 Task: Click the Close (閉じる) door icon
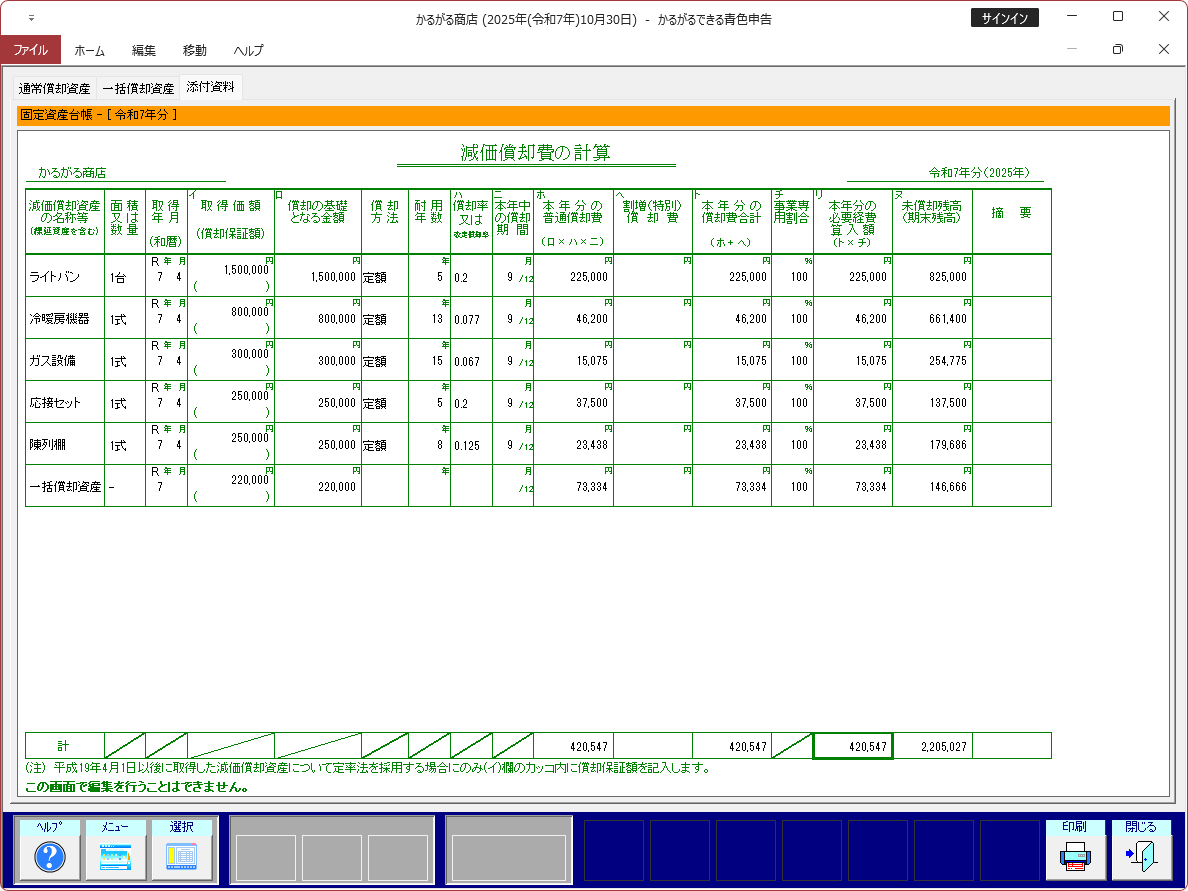(x=1141, y=856)
